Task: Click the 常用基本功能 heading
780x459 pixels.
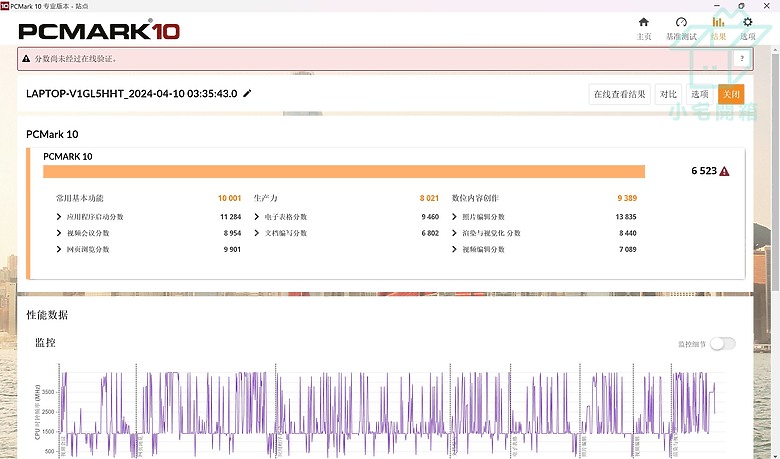Action: tap(80, 198)
